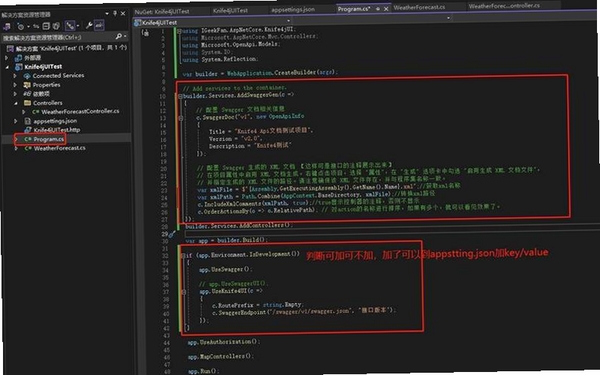Viewport: 600px width, 375px height.
Task: Open the search options dropdown arrow beside the magnifier
Action: coord(125,37)
